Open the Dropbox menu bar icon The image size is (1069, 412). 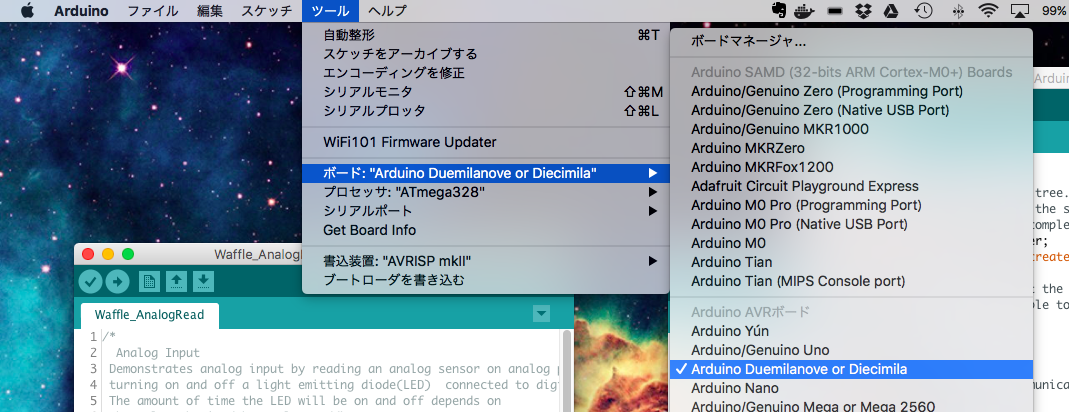pos(864,10)
